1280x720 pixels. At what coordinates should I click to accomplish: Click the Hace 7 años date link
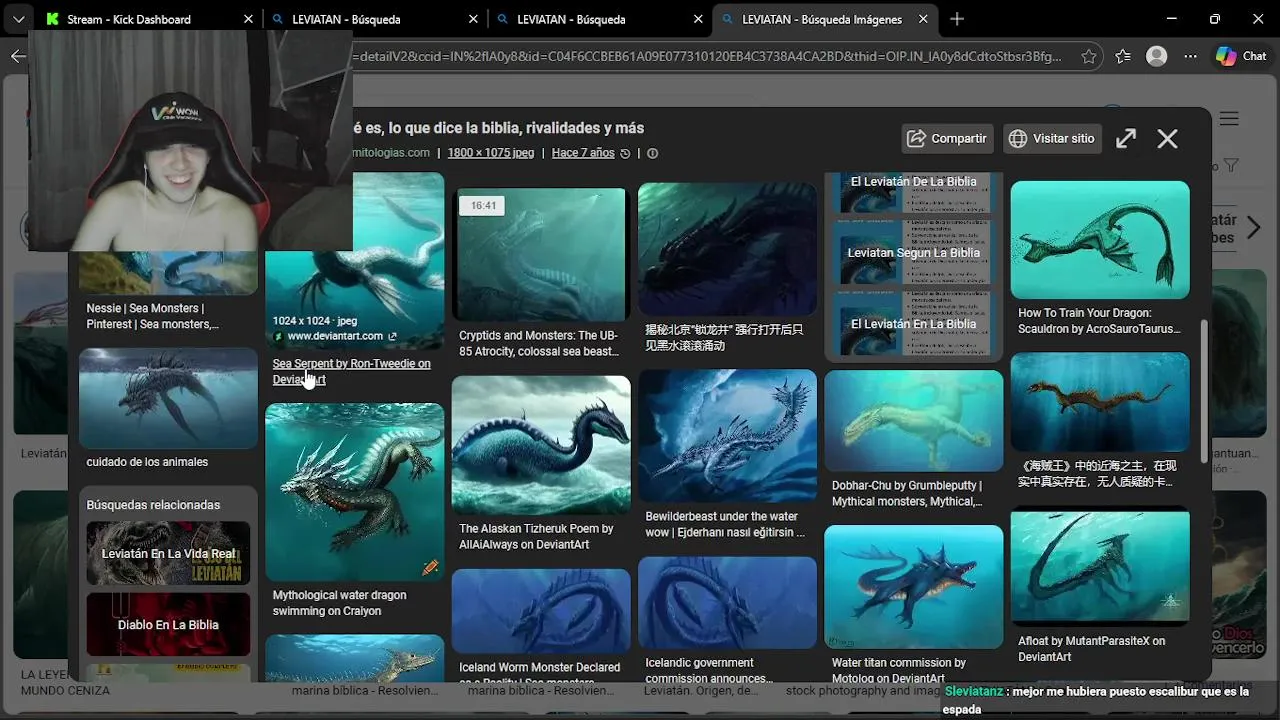click(583, 153)
